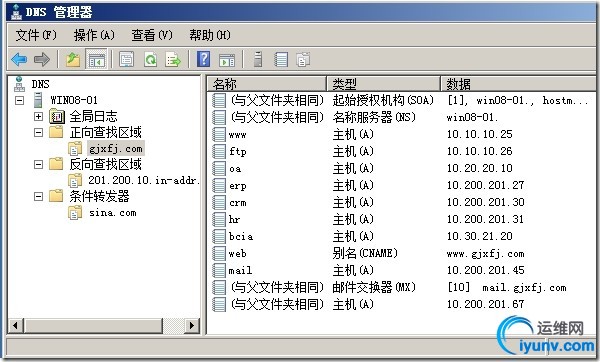Screen dimensions: 600x362
Task: Click the tree pane horizontal scrollbar thumb
Action: pos(93,326)
